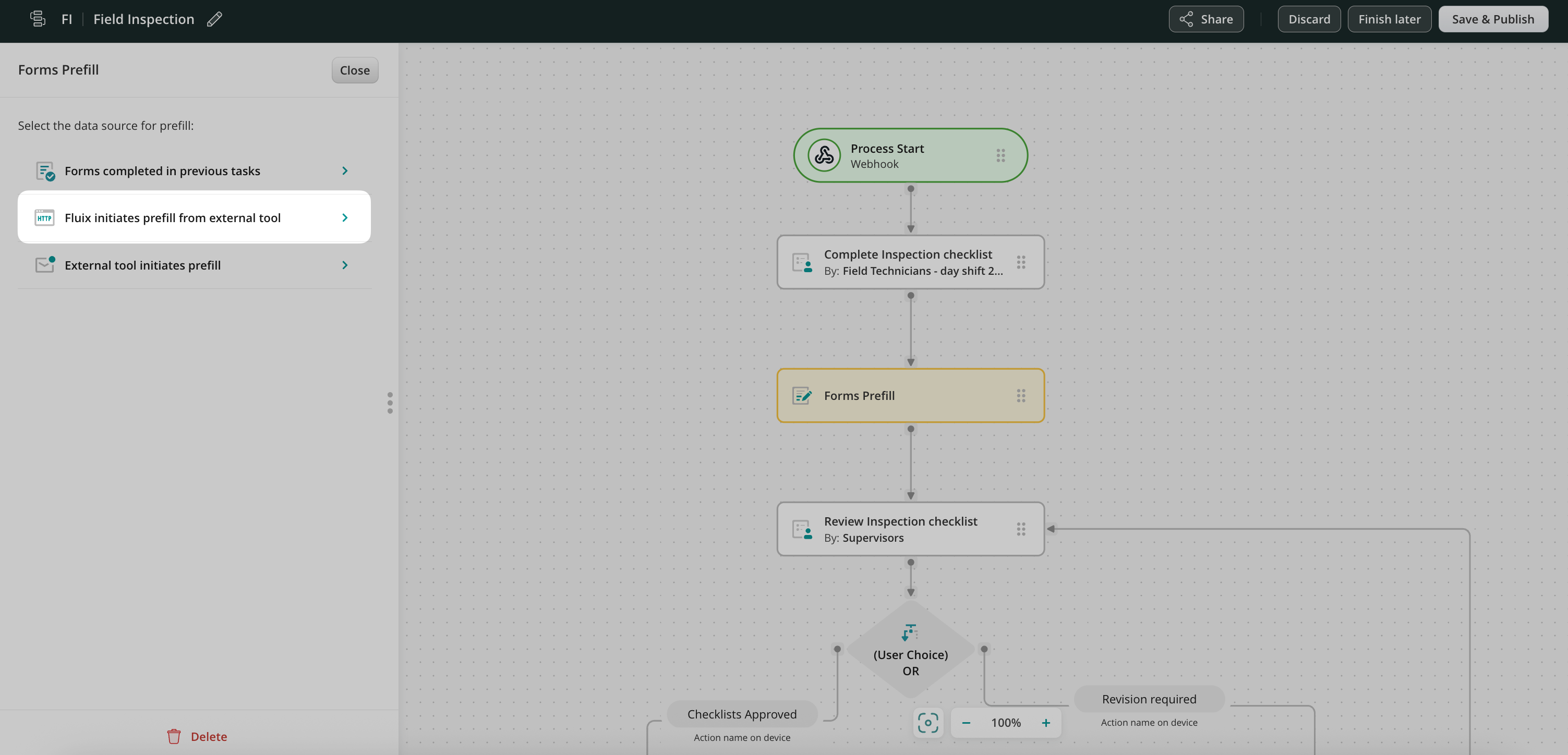Close the Forms Prefill panel
This screenshot has width=1568, height=755.
354,70
